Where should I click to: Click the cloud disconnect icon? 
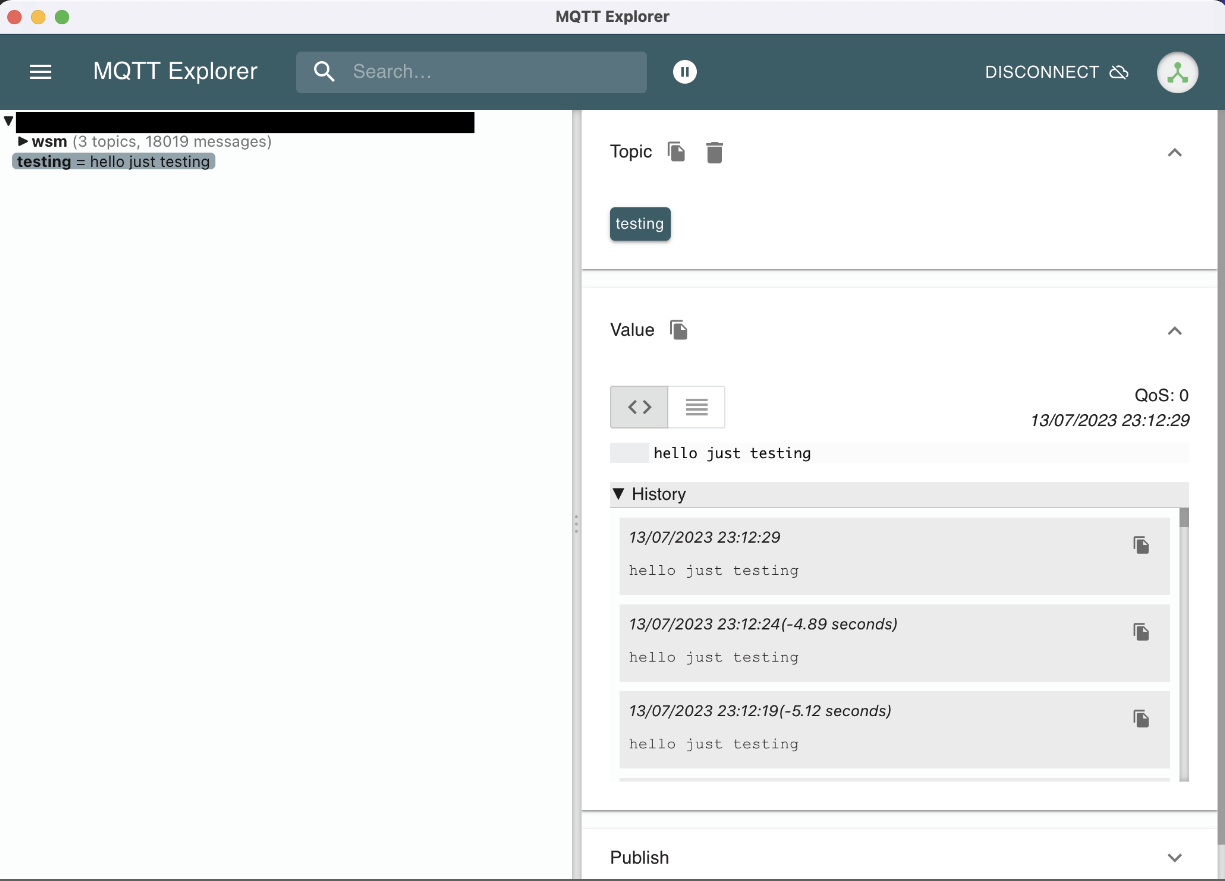1120,72
